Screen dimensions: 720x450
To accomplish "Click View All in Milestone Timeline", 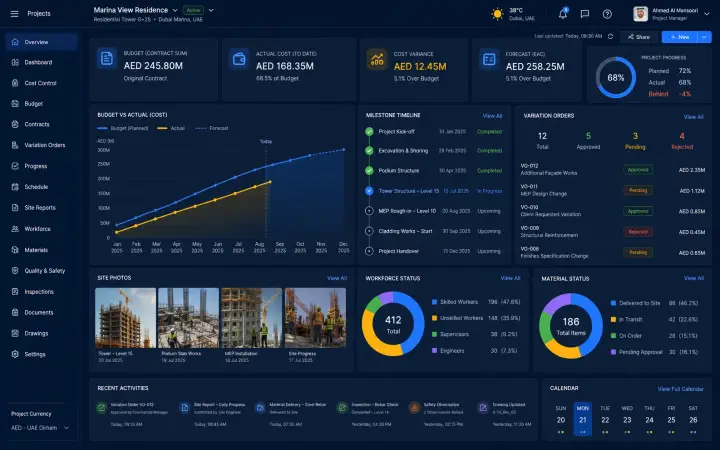I will click(492, 116).
